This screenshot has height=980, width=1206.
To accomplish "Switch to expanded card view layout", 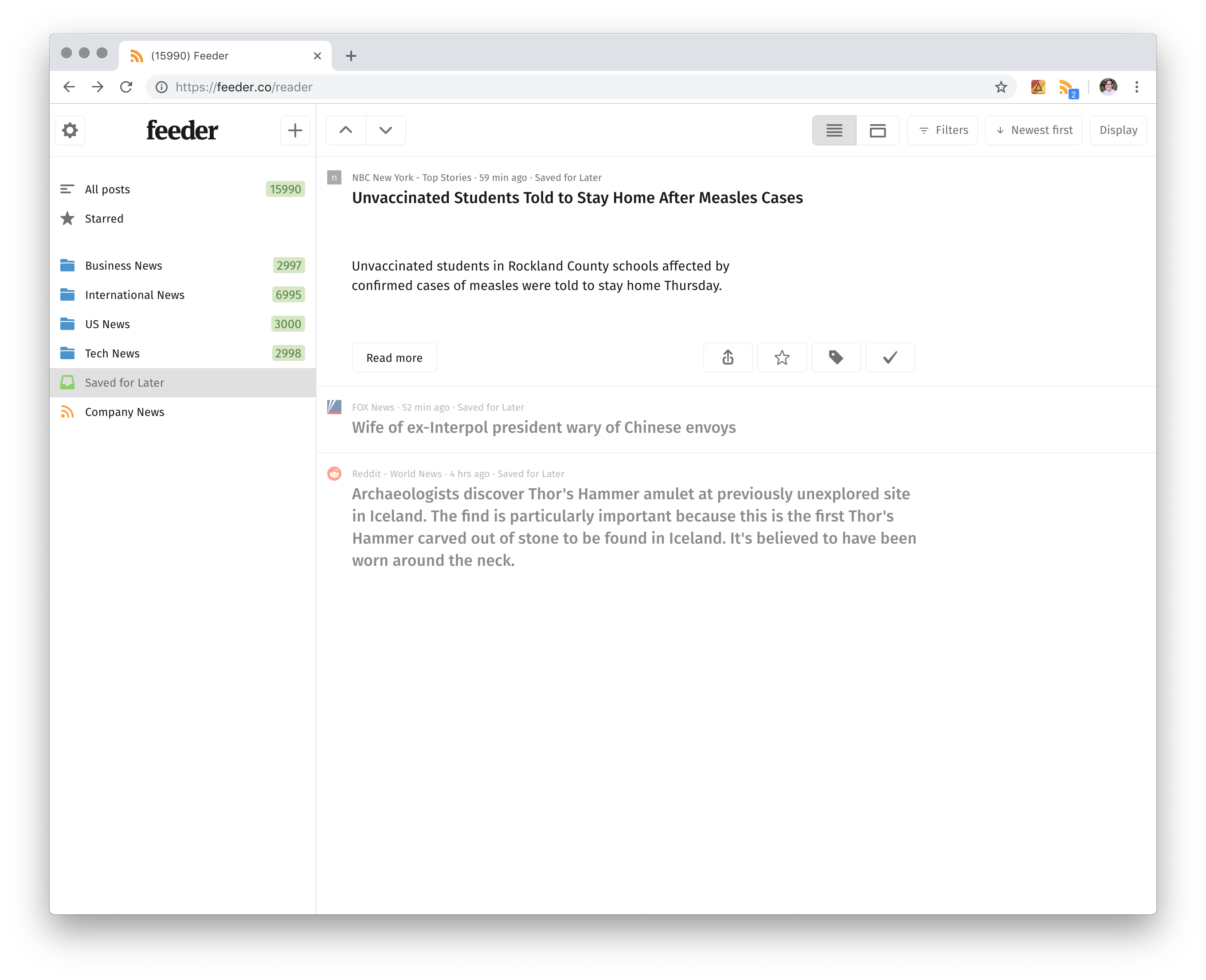I will click(877, 130).
